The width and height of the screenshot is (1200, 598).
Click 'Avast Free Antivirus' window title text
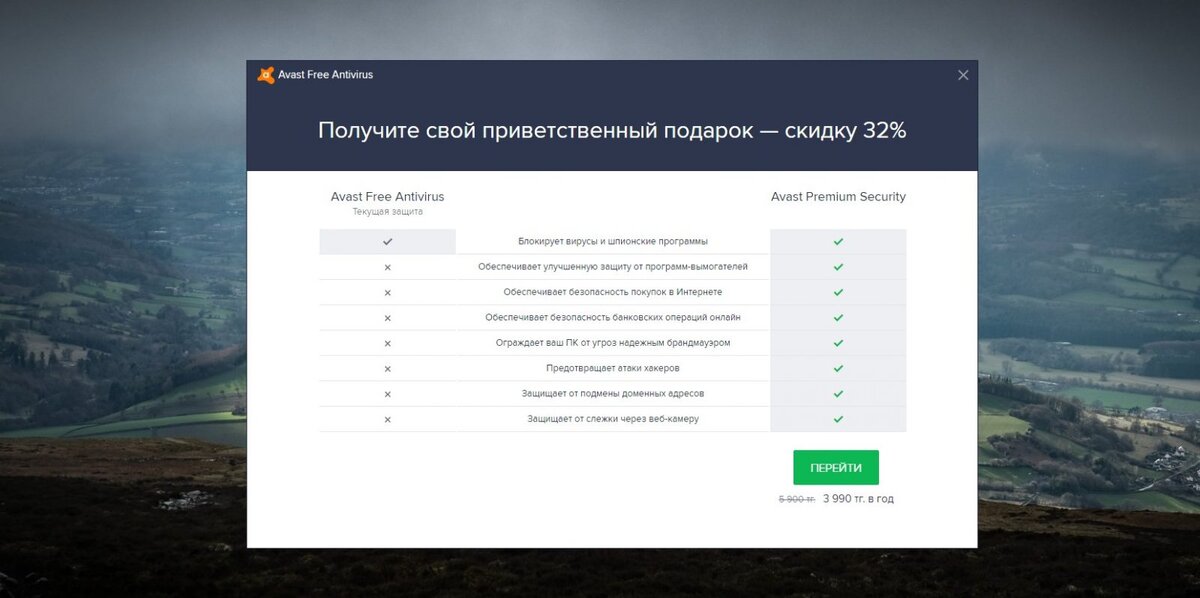click(325, 75)
